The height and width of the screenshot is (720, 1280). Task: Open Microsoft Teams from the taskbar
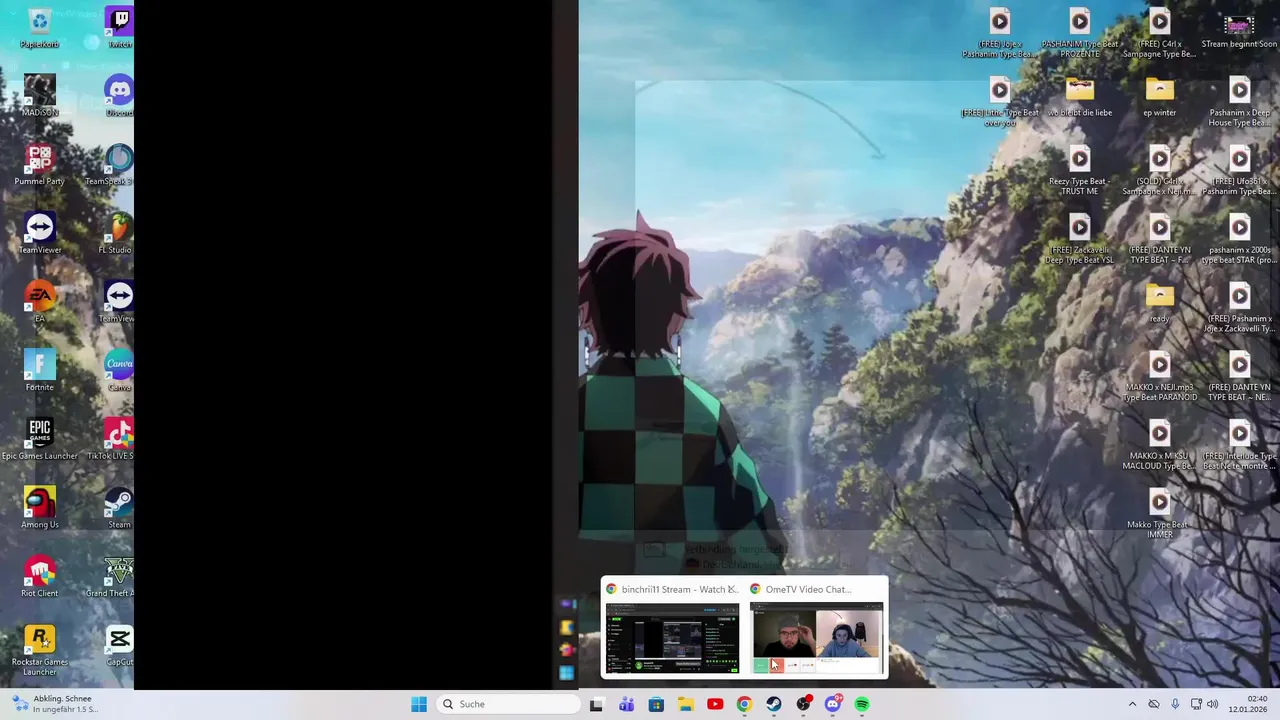click(x=626, y=704)
